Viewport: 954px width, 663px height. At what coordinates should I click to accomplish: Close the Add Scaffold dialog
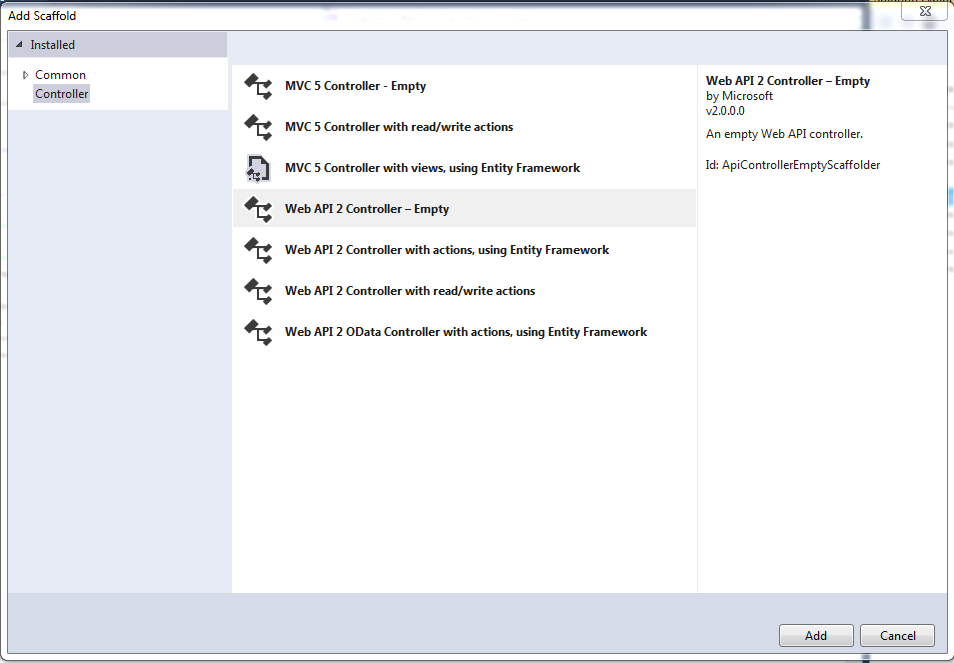[x=925, y=11]
